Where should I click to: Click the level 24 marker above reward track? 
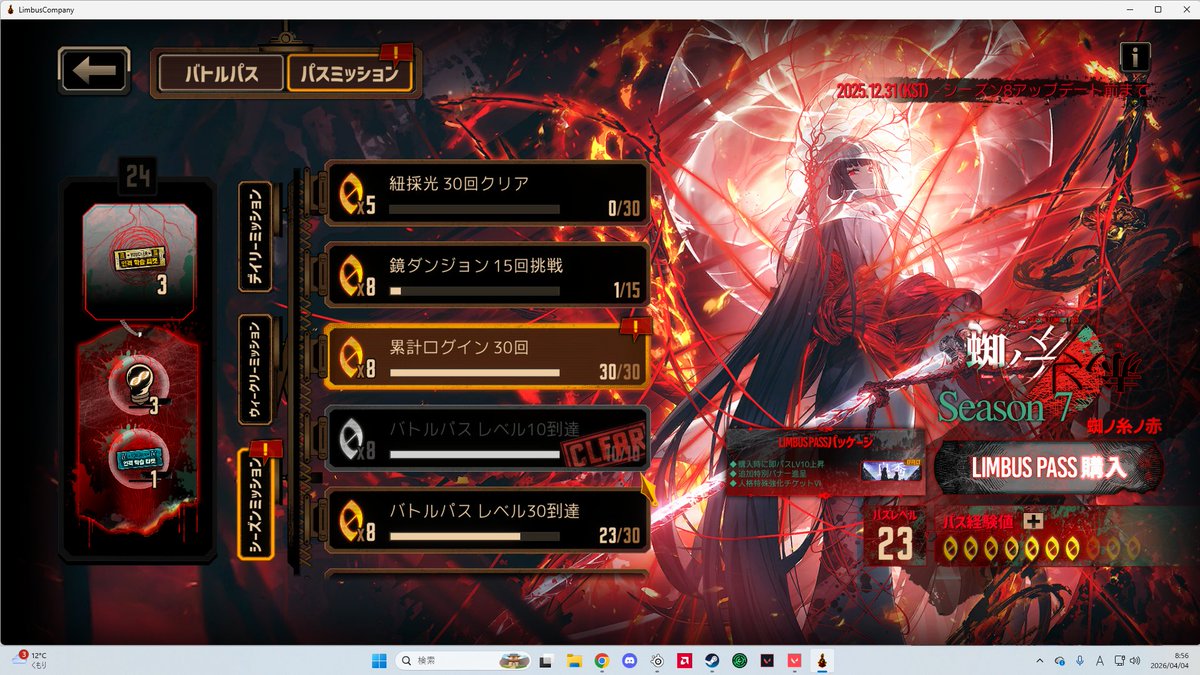pos(137,178)
